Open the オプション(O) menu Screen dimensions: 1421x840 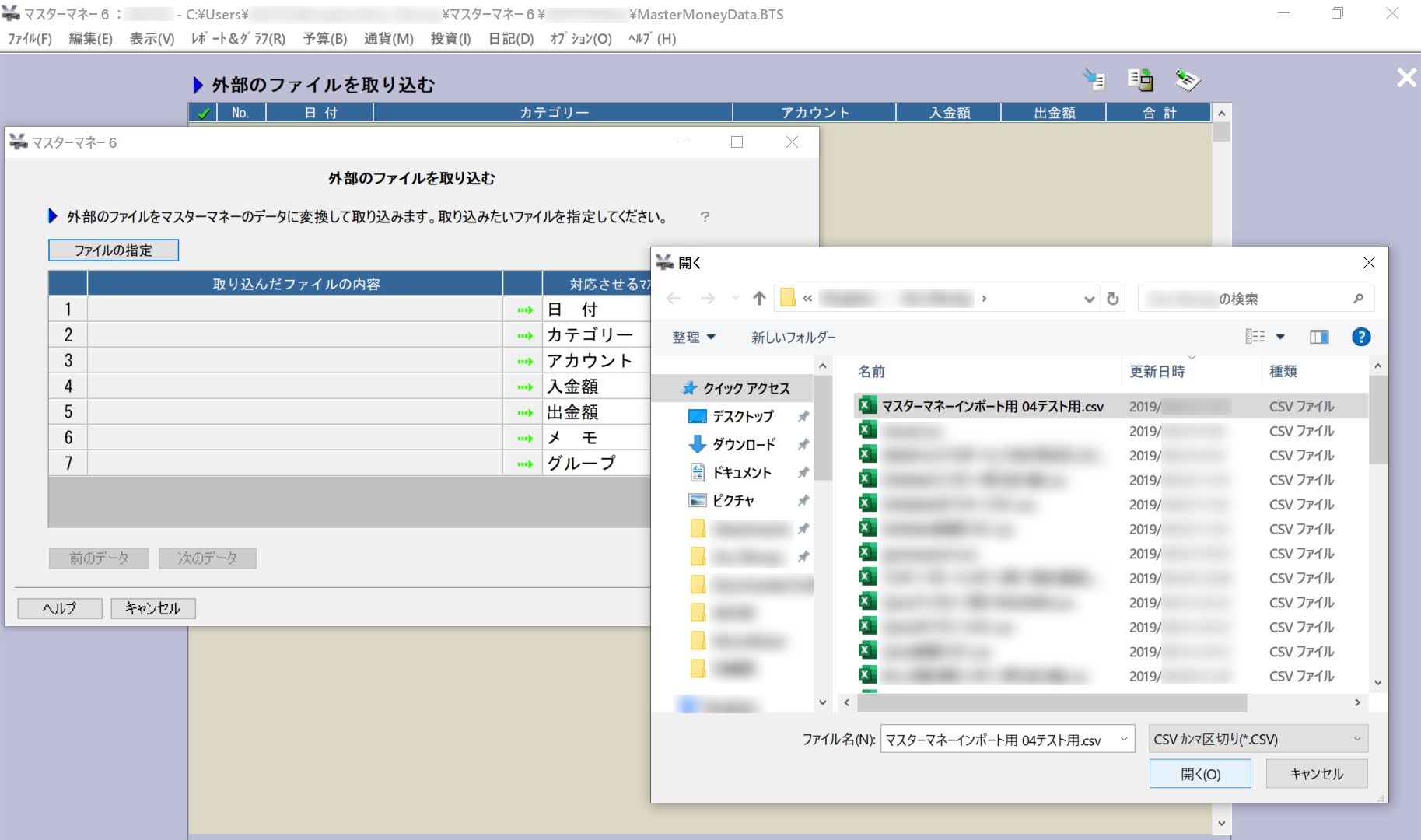580,38
